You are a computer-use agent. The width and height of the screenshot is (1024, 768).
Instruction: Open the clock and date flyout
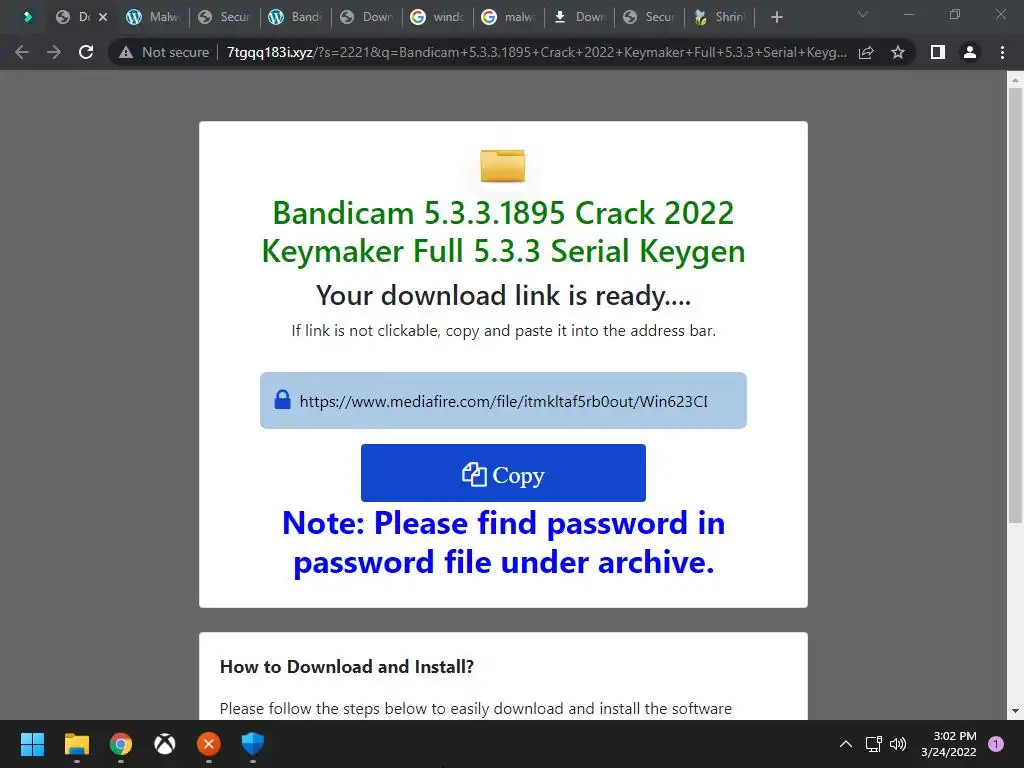coord(949,744)
